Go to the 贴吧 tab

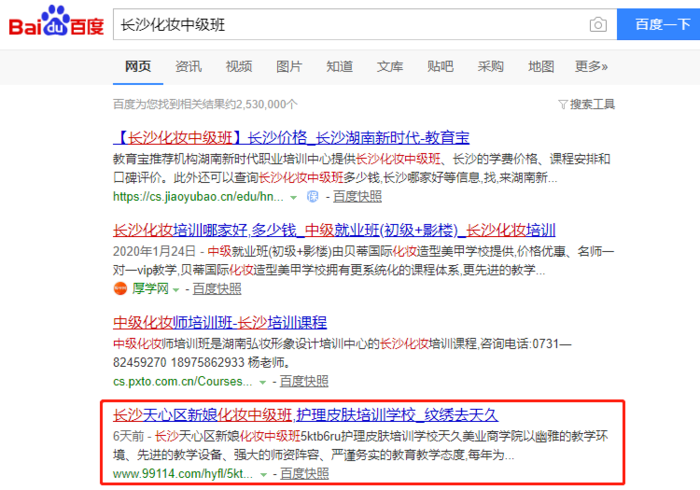click(440, 66)
